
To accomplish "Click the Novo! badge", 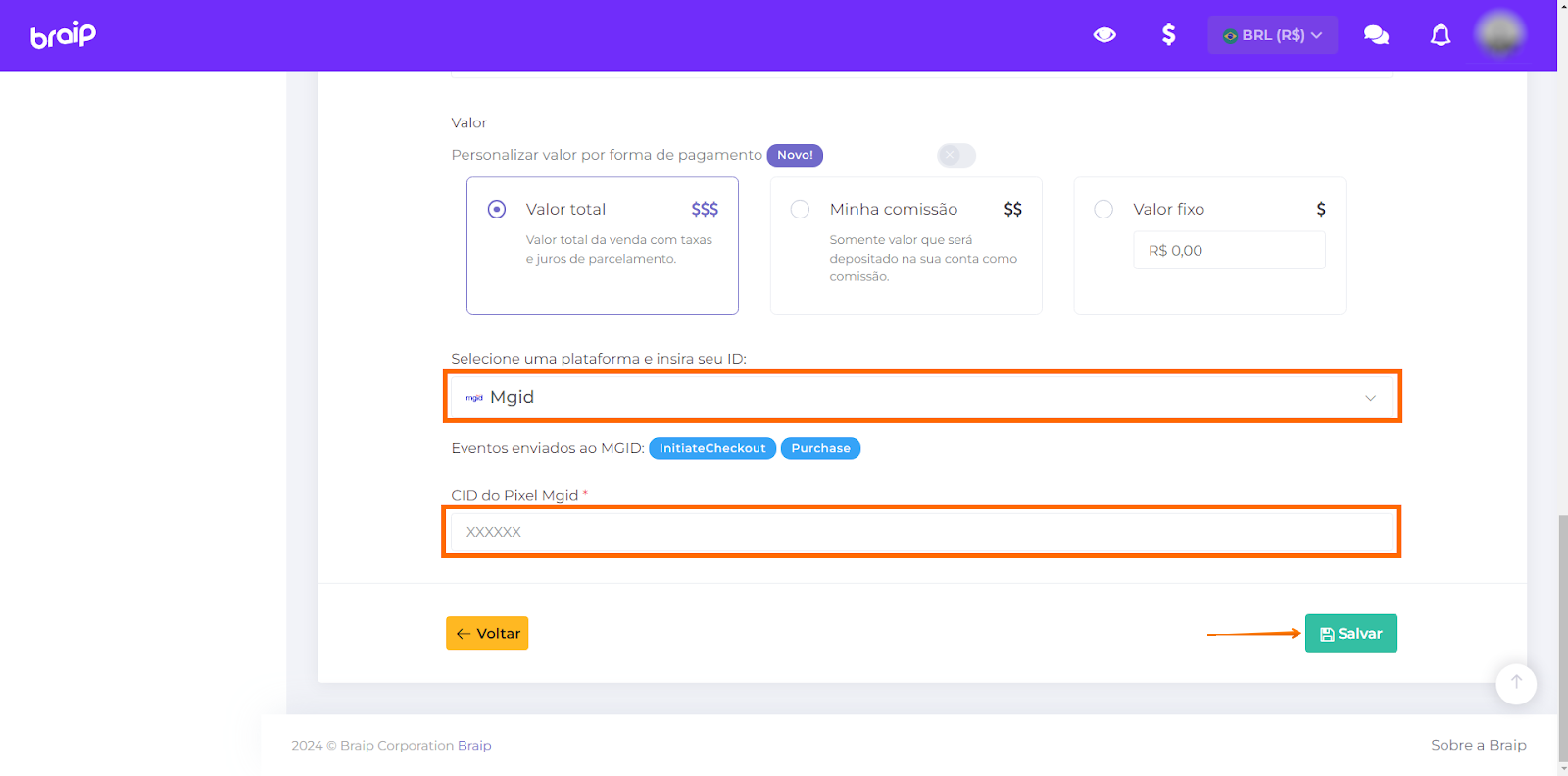I will 794,155.
